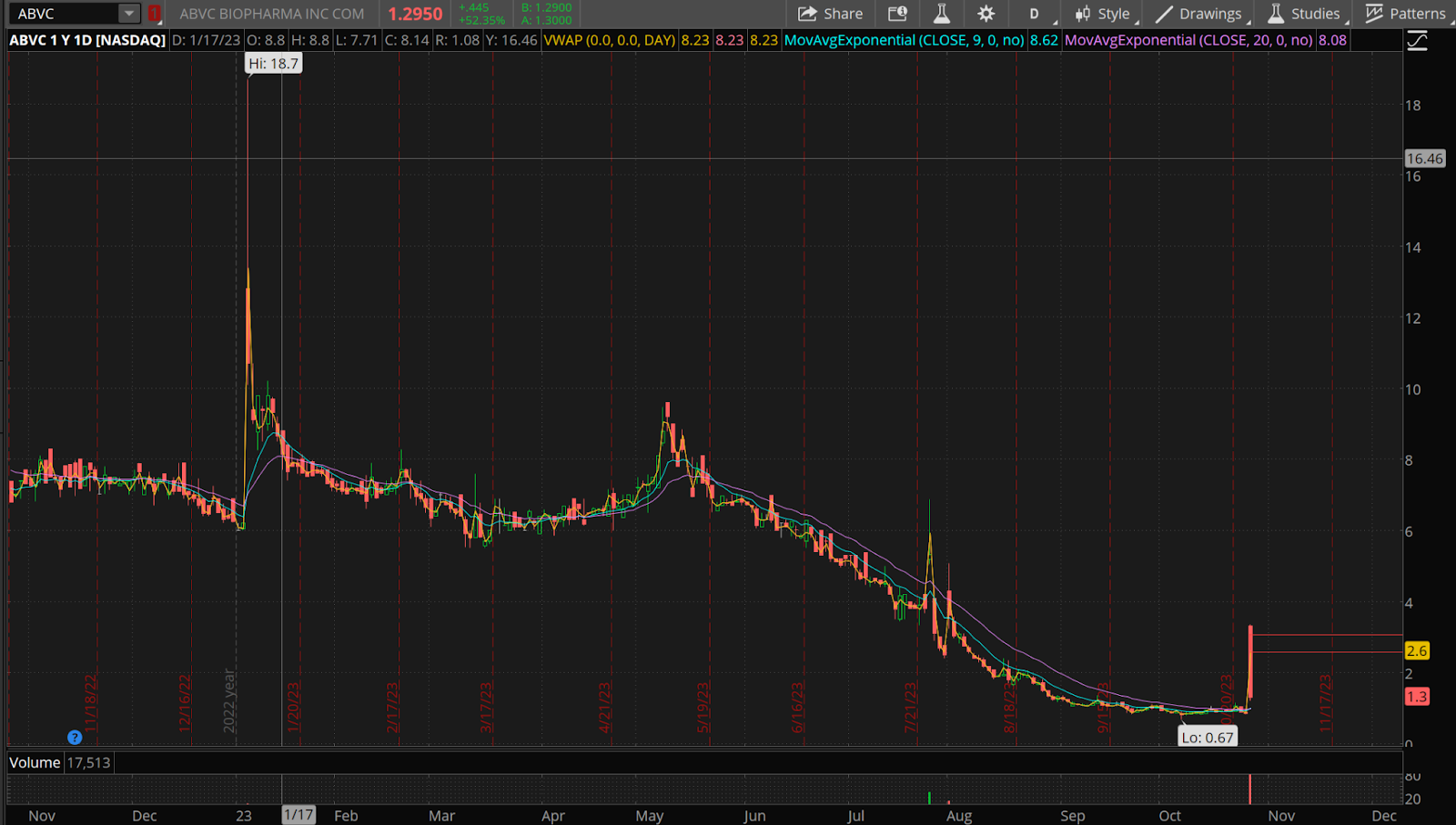Click the blue question mark help icon
The image size is (1456, 825).
75,737
